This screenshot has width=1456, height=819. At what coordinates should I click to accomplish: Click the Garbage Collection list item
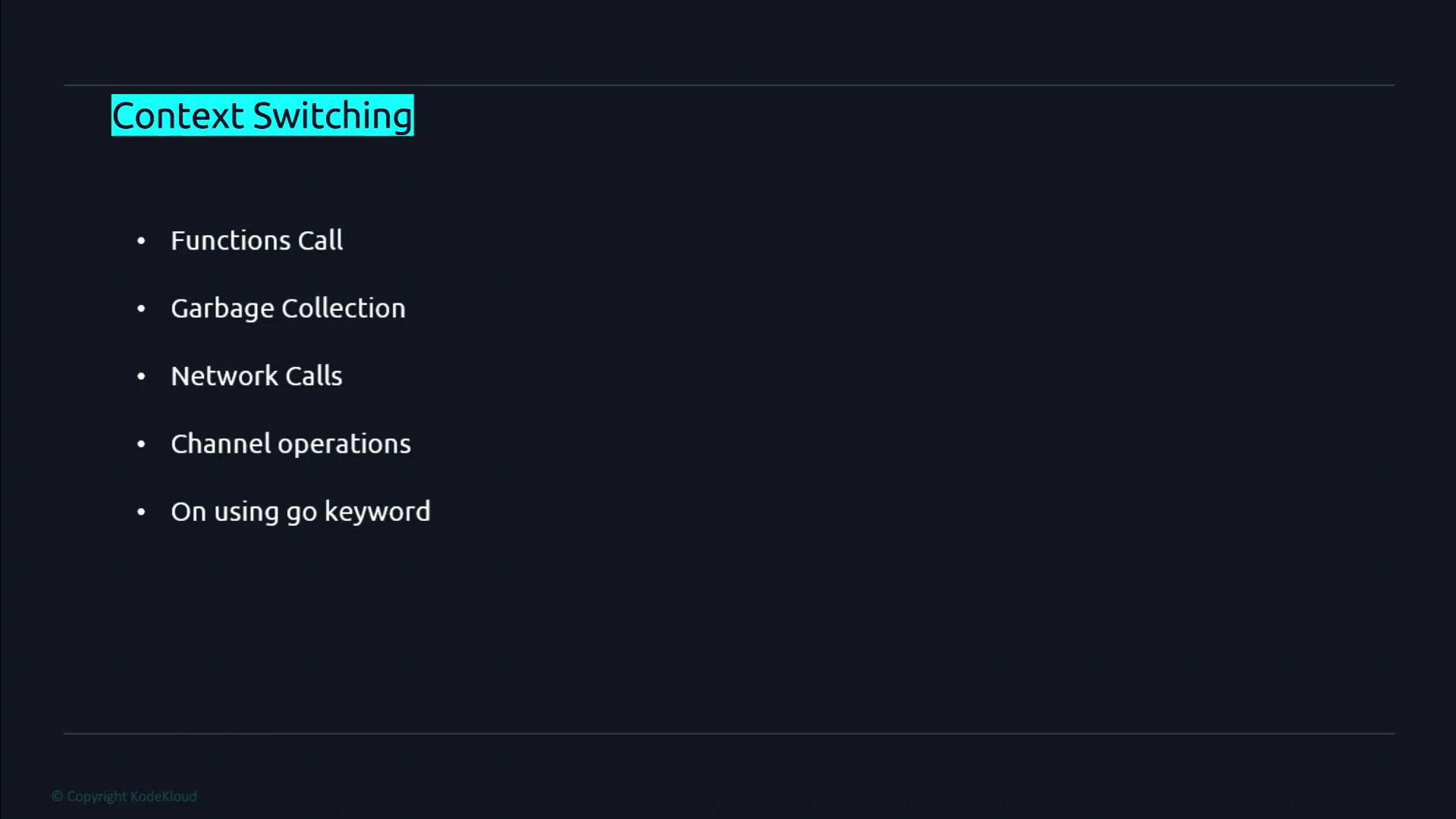click(x=287, y=309)
